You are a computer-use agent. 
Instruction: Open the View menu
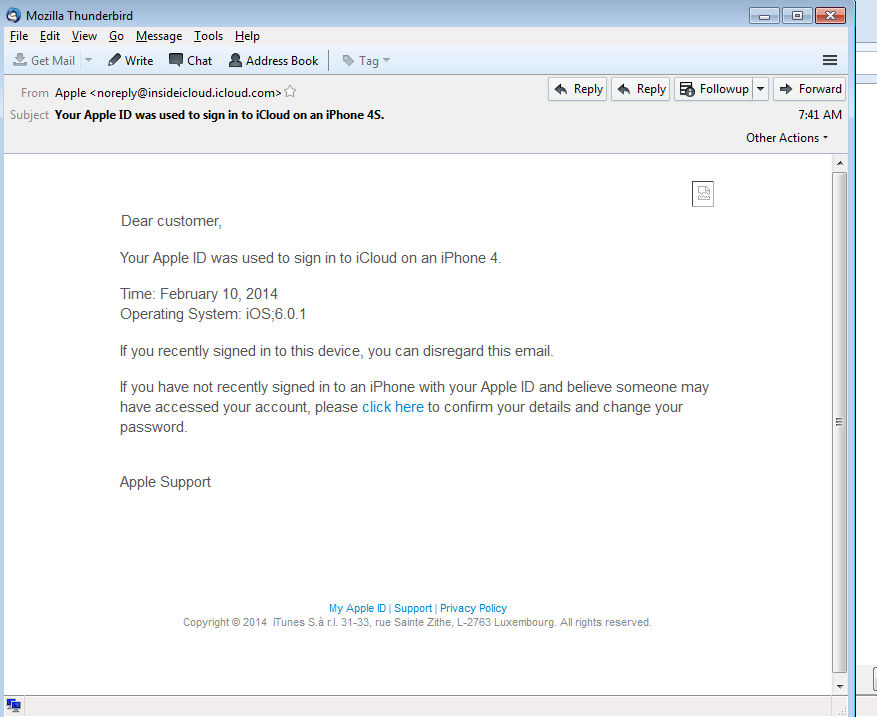coord(84,36)
